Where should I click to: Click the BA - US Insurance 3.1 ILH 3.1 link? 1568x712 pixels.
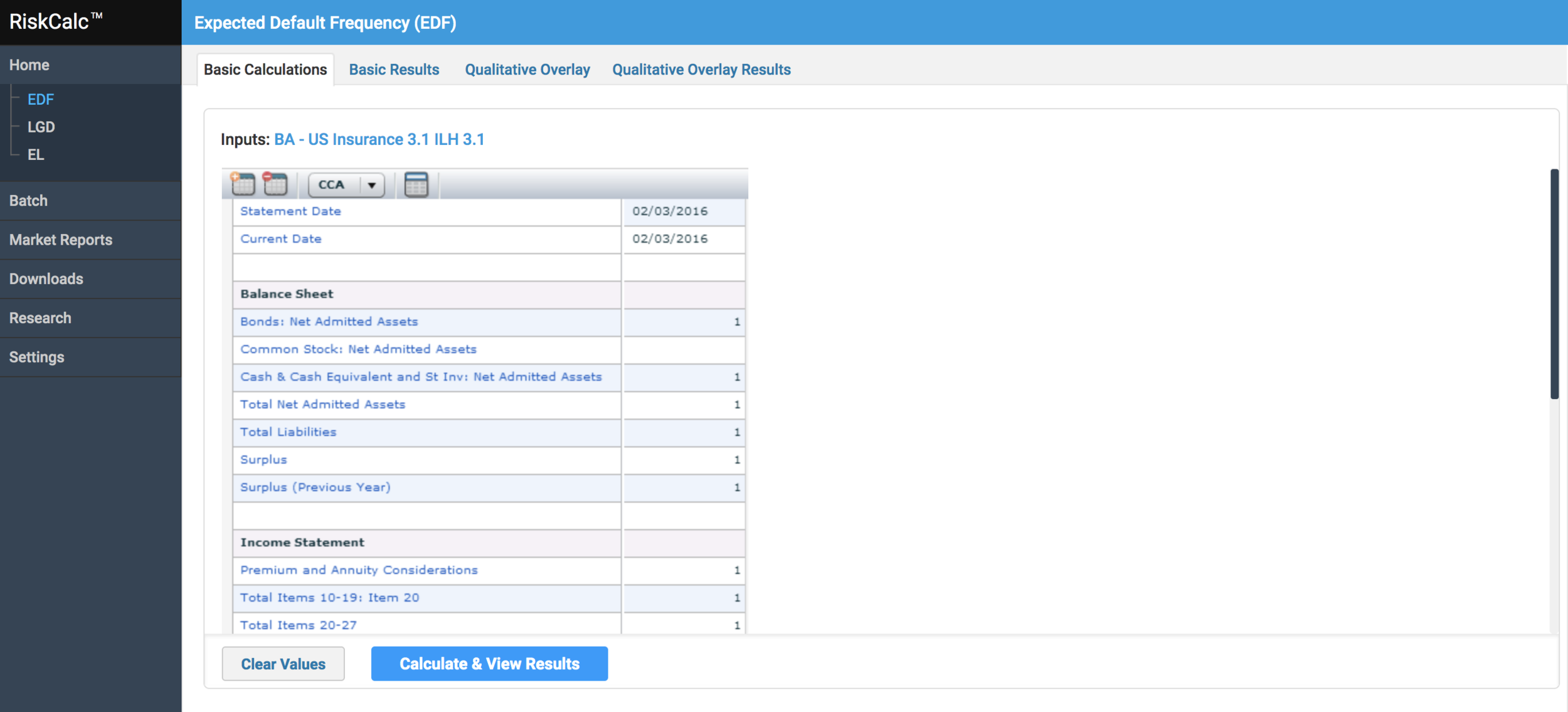(x=379, y=139)
